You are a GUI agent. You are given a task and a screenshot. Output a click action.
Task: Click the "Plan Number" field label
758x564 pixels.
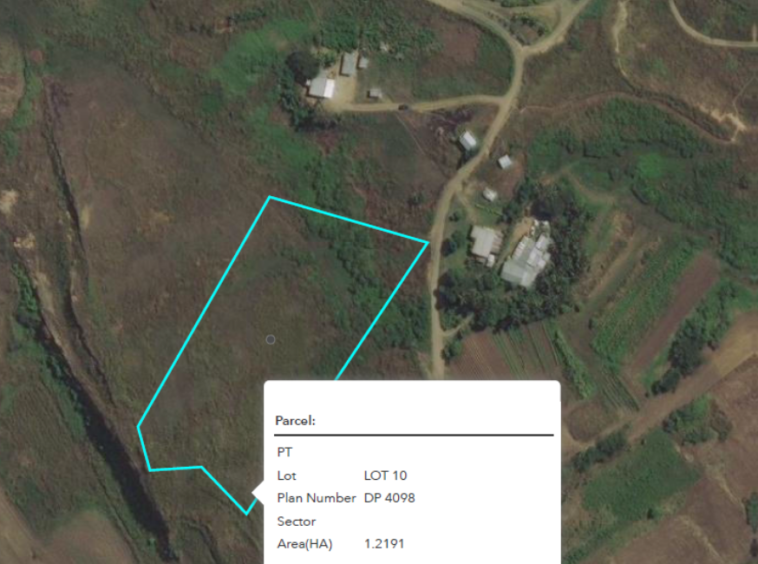point(316,498)
